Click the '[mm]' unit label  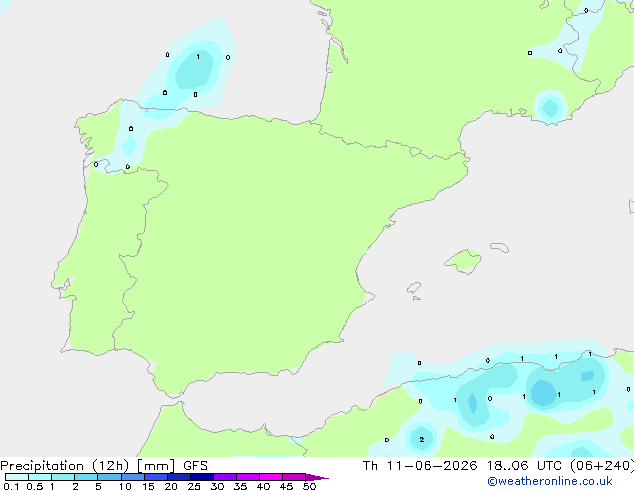pos(156,466)
